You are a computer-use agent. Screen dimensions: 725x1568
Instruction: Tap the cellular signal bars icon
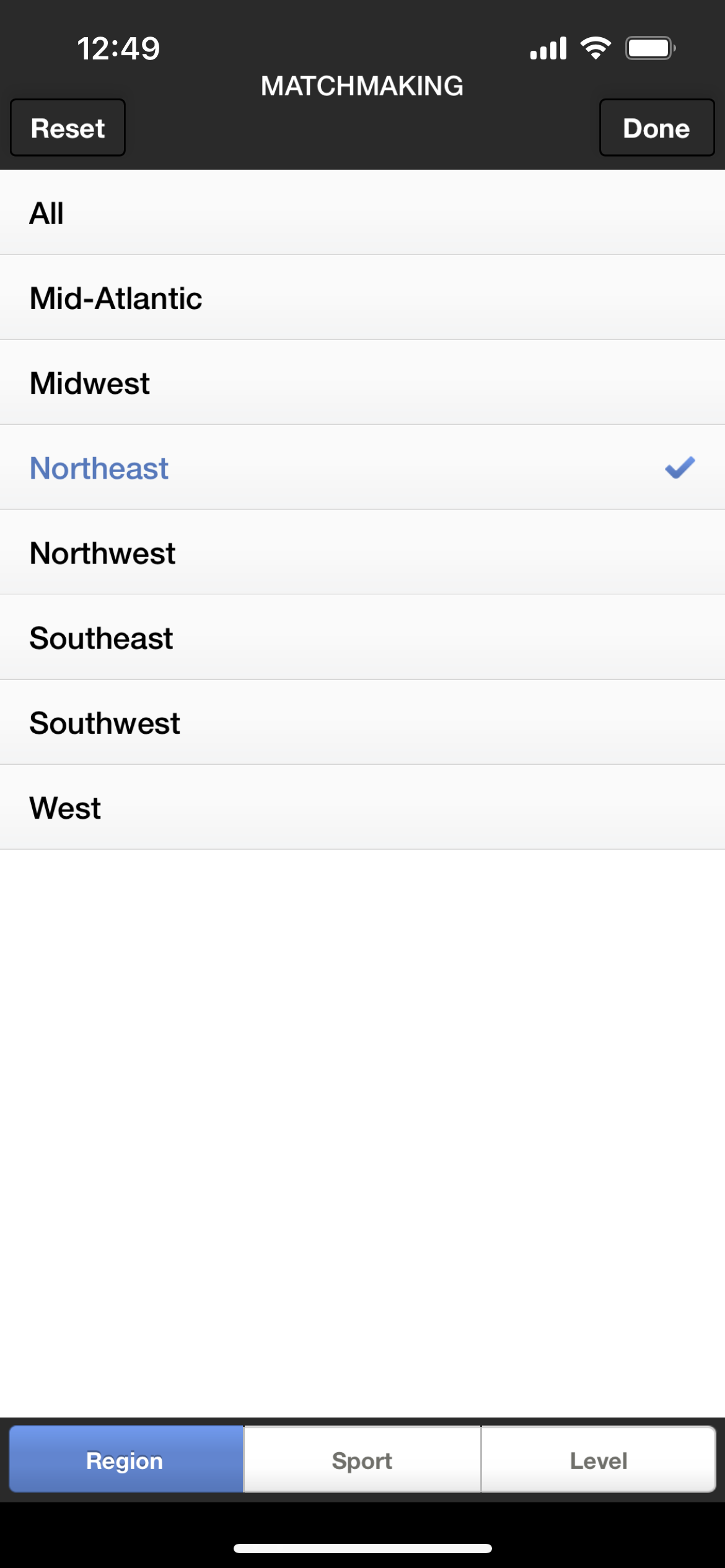(548, 48)
